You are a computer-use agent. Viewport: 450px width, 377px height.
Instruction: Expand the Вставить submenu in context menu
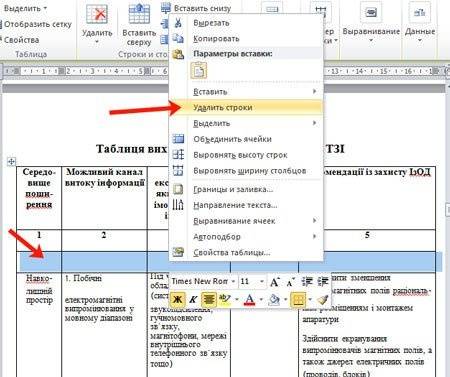245,91
